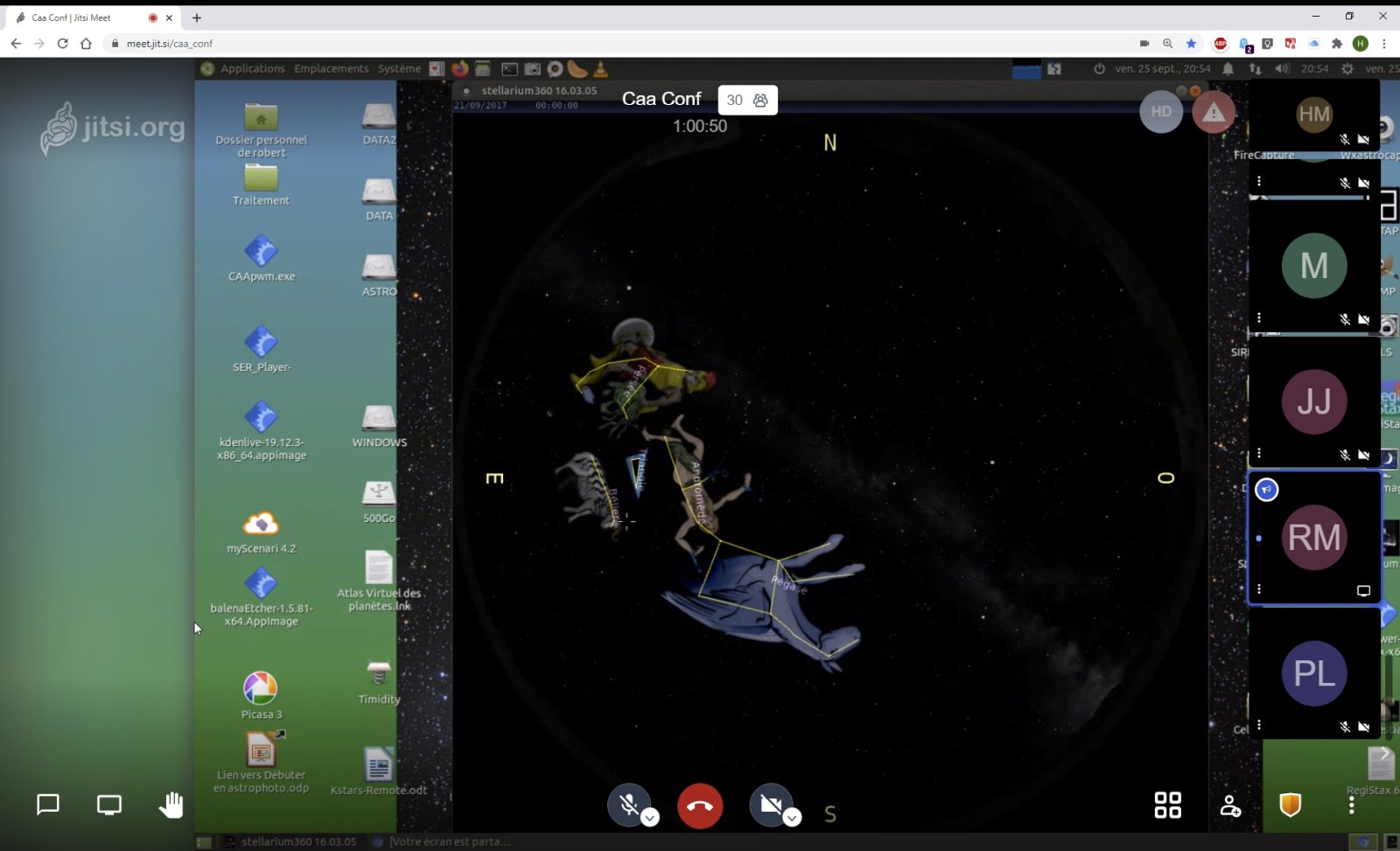
Task: Select the HM participant thumbnail
Action: 1314,115
